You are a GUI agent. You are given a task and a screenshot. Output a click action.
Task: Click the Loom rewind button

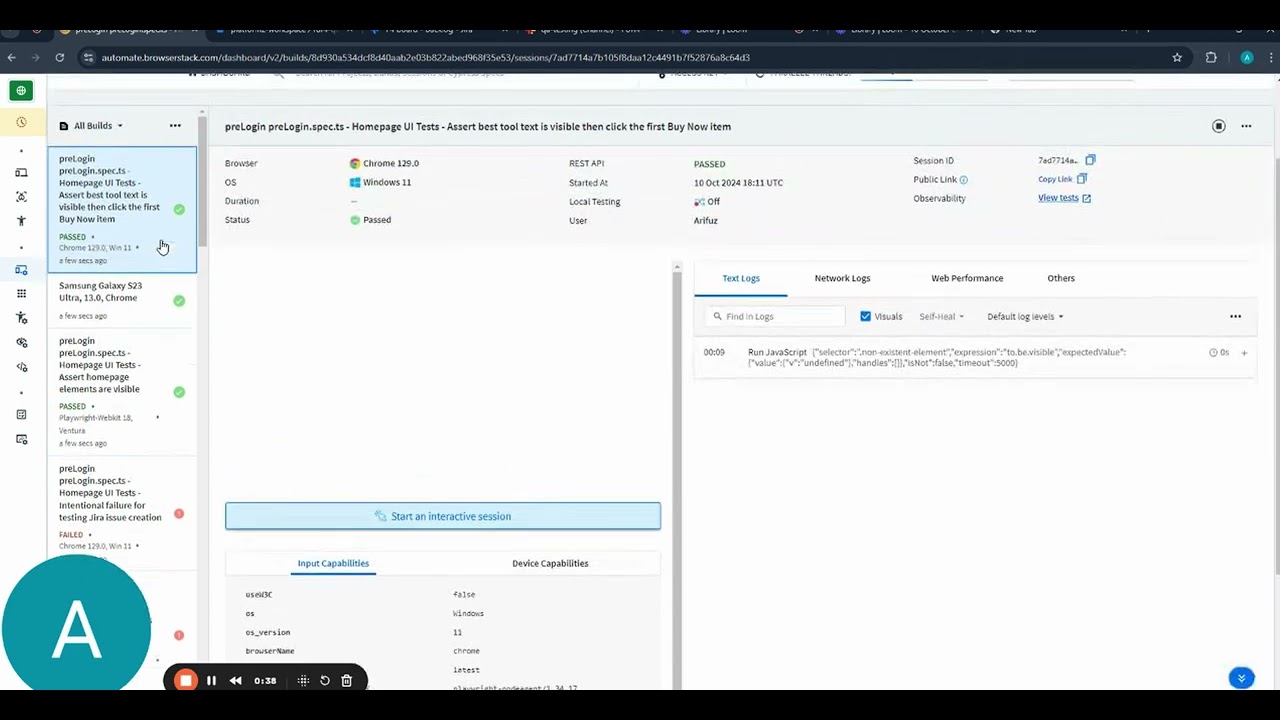(x=235, y=680)
